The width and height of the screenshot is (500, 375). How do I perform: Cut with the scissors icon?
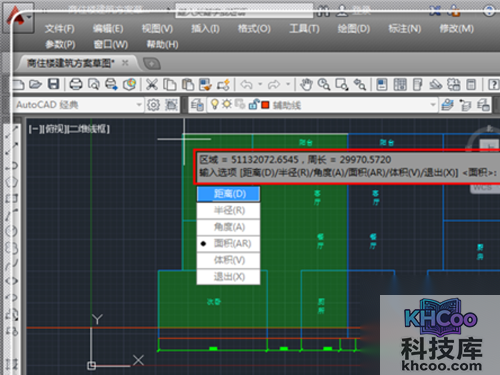pos(152,84)
